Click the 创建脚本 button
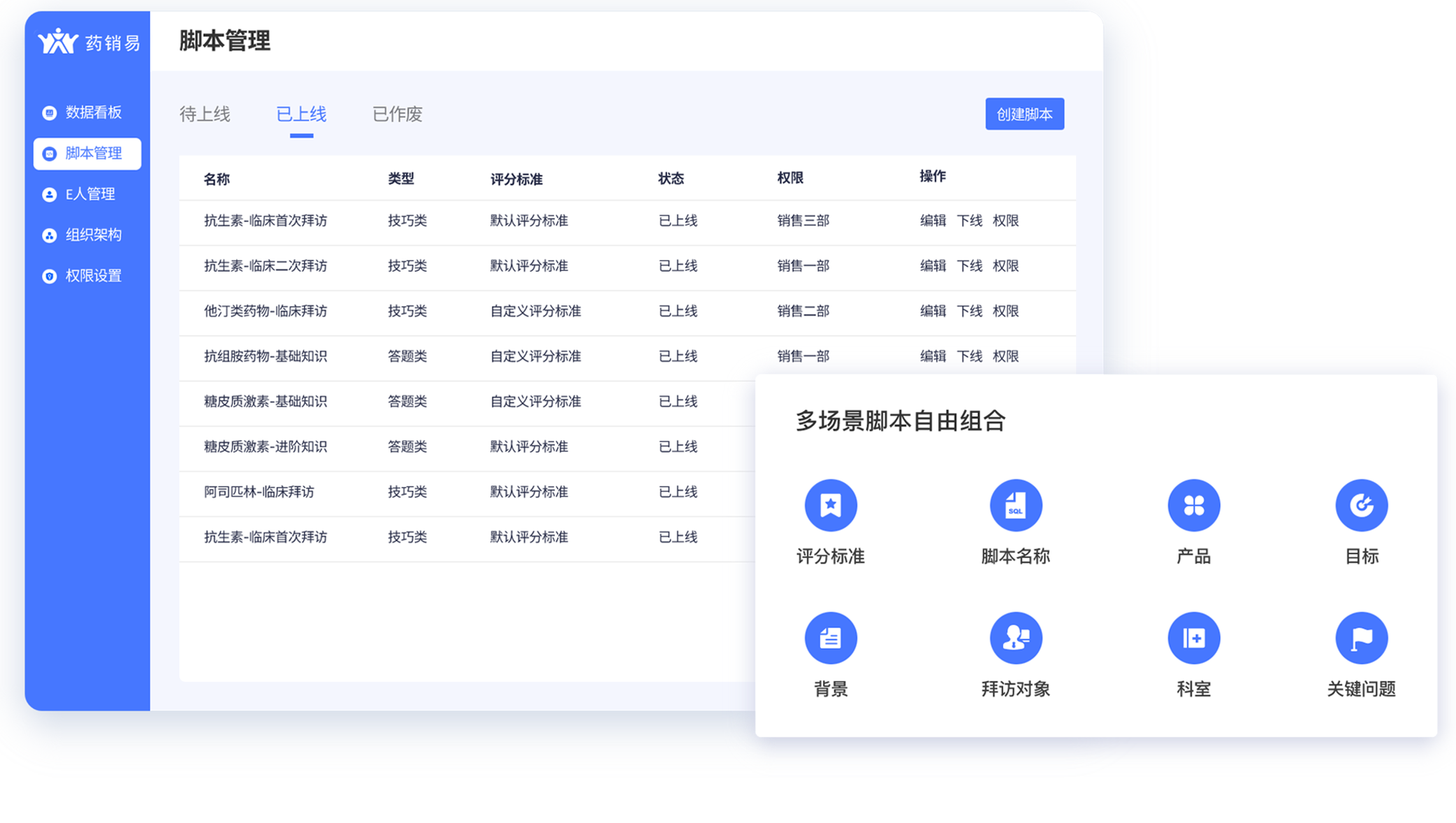This screenshot has height=823, width=1456. tap(1024, 114)
